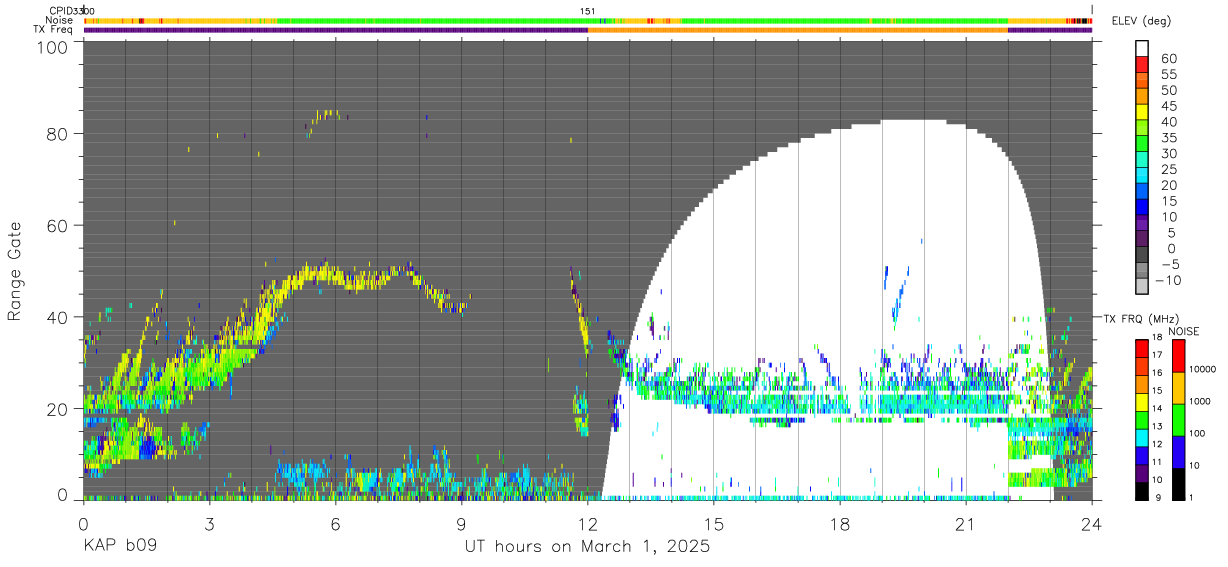Select the lightest gray bottom swatch of the ELEV colorbar
The height and width of the screenshot is (567, 1228).
click(x=1142, y=286)
